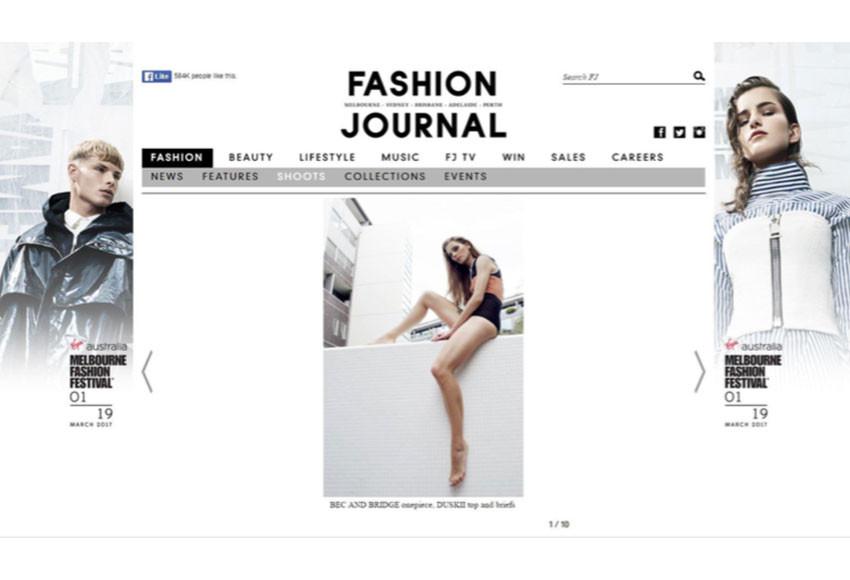The width and height of the screenshot is (850, 580).
Task: Open the FJ TV section
Action: (x=460, y=157)
